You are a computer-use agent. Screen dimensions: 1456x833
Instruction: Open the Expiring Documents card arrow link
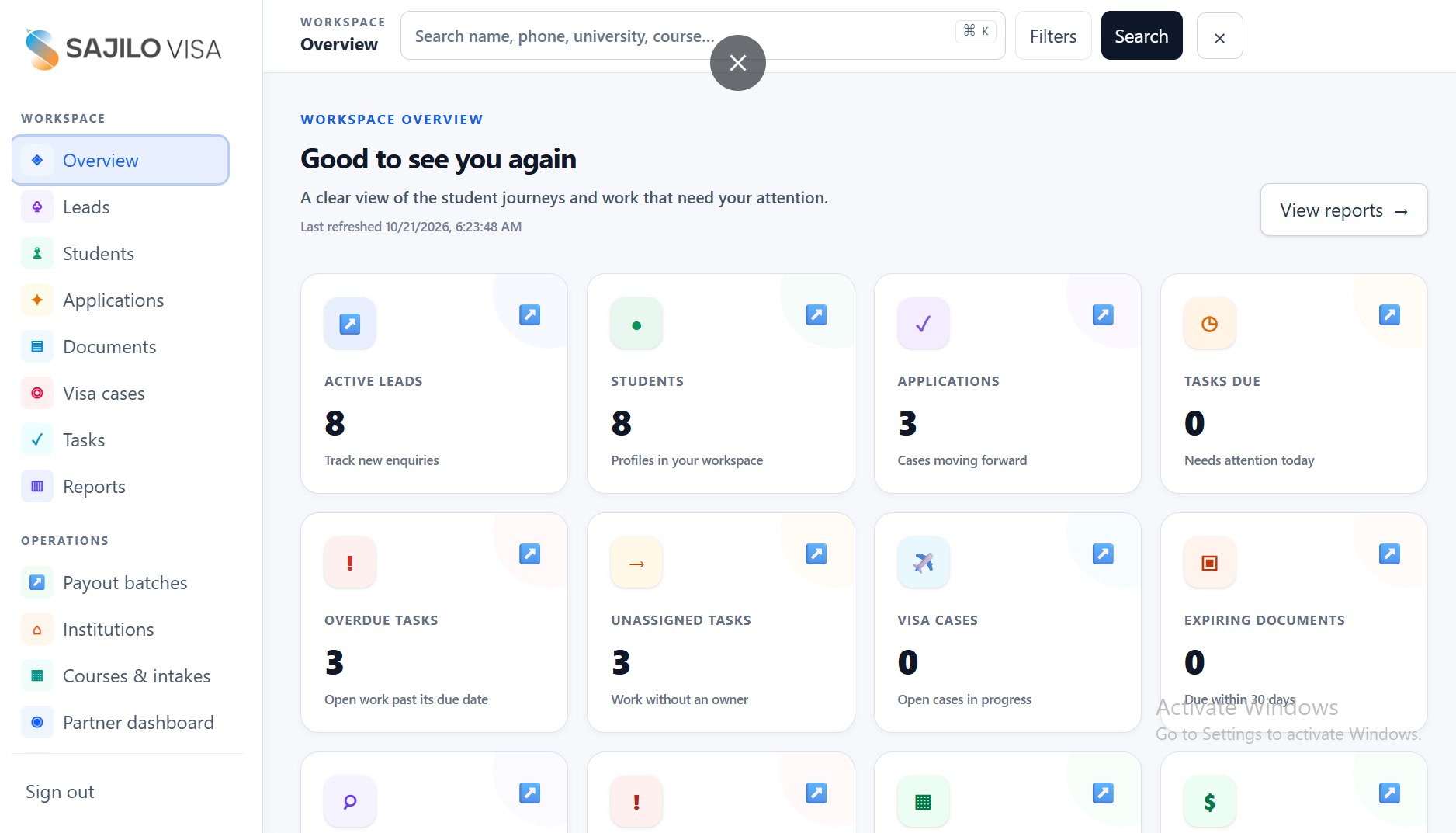(x=1389, y=554)
